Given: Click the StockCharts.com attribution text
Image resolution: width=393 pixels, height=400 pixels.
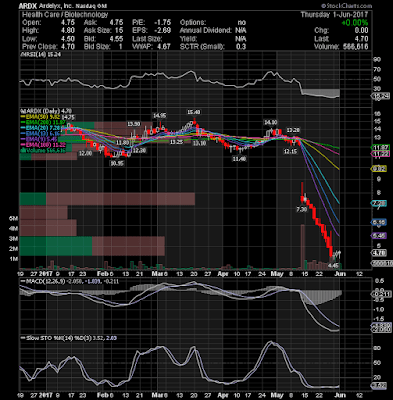Looking at the screenshot, I should pos(346,6).
